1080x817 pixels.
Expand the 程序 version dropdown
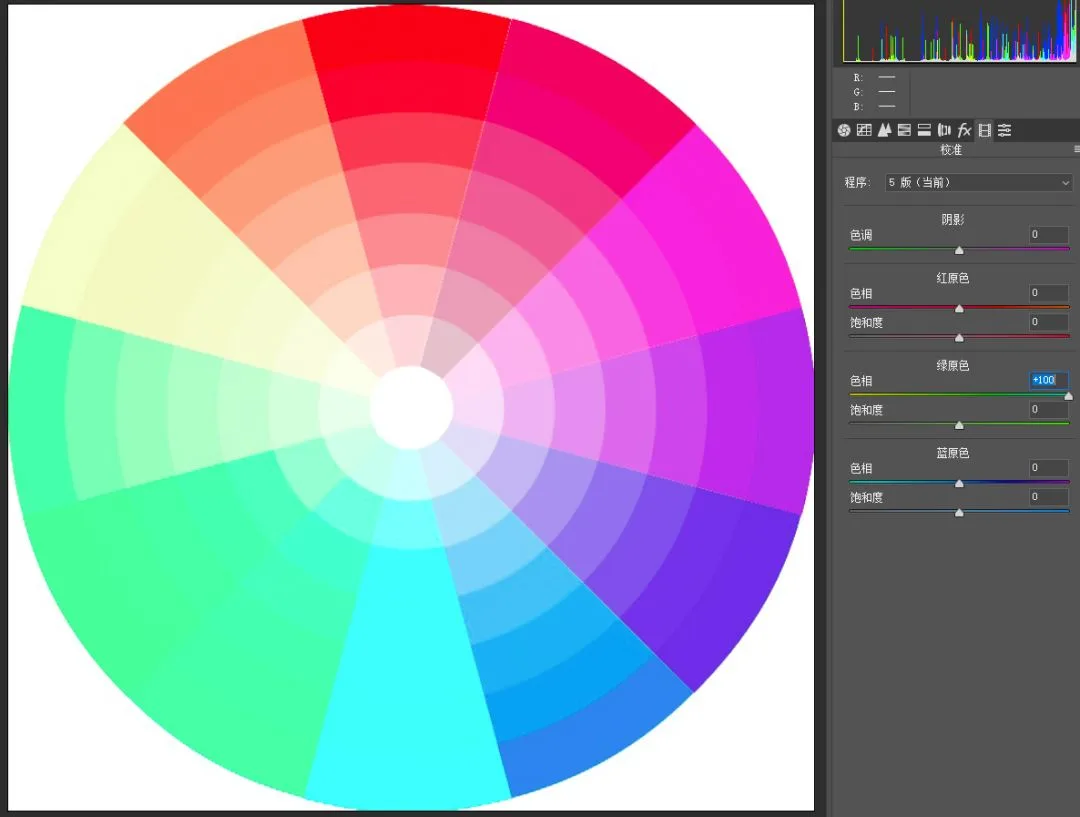pos(978,183)
